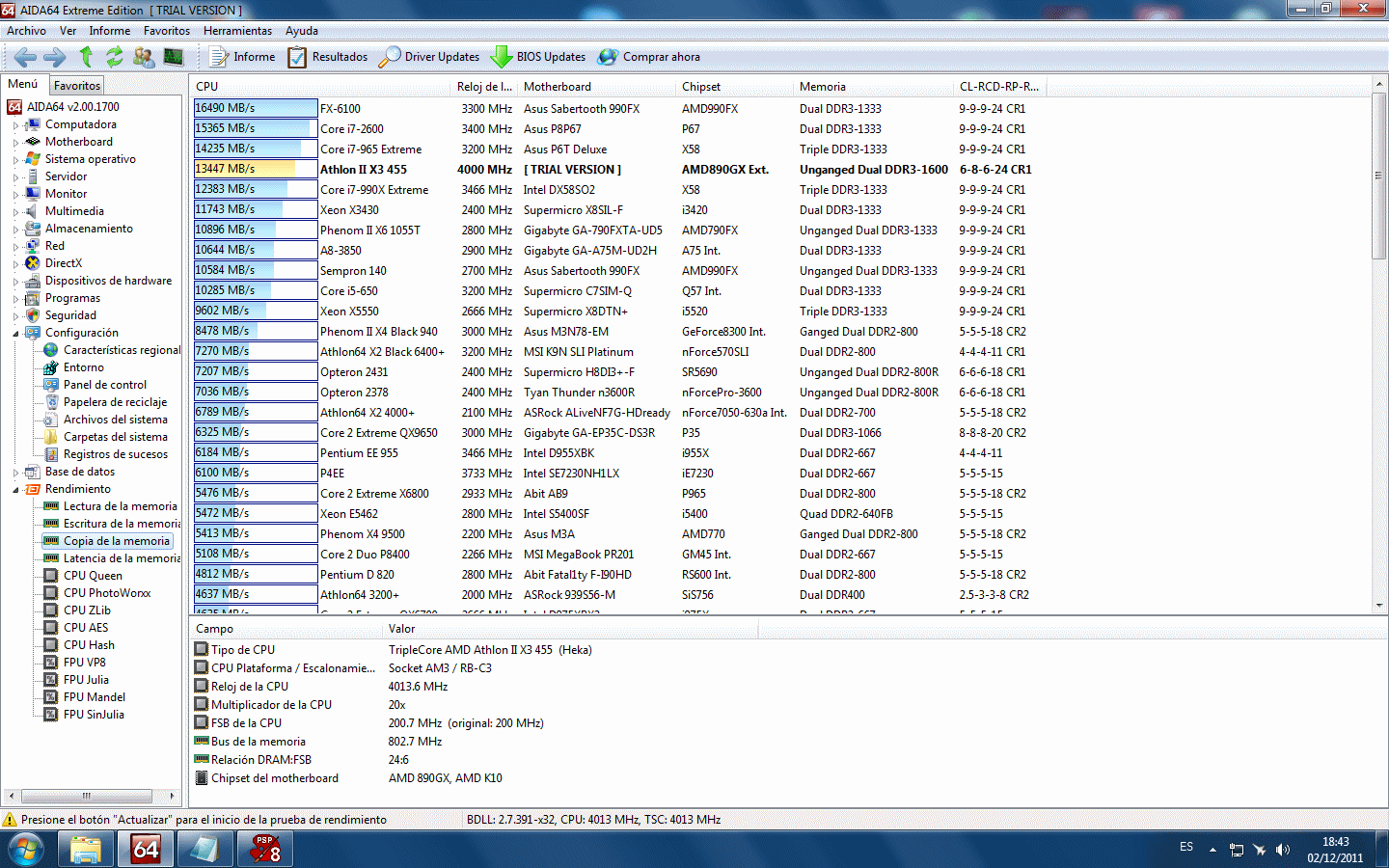Screen dimensions: 1389x868
Task: Expand the Motherboard tree node
Action: [15, 143]
